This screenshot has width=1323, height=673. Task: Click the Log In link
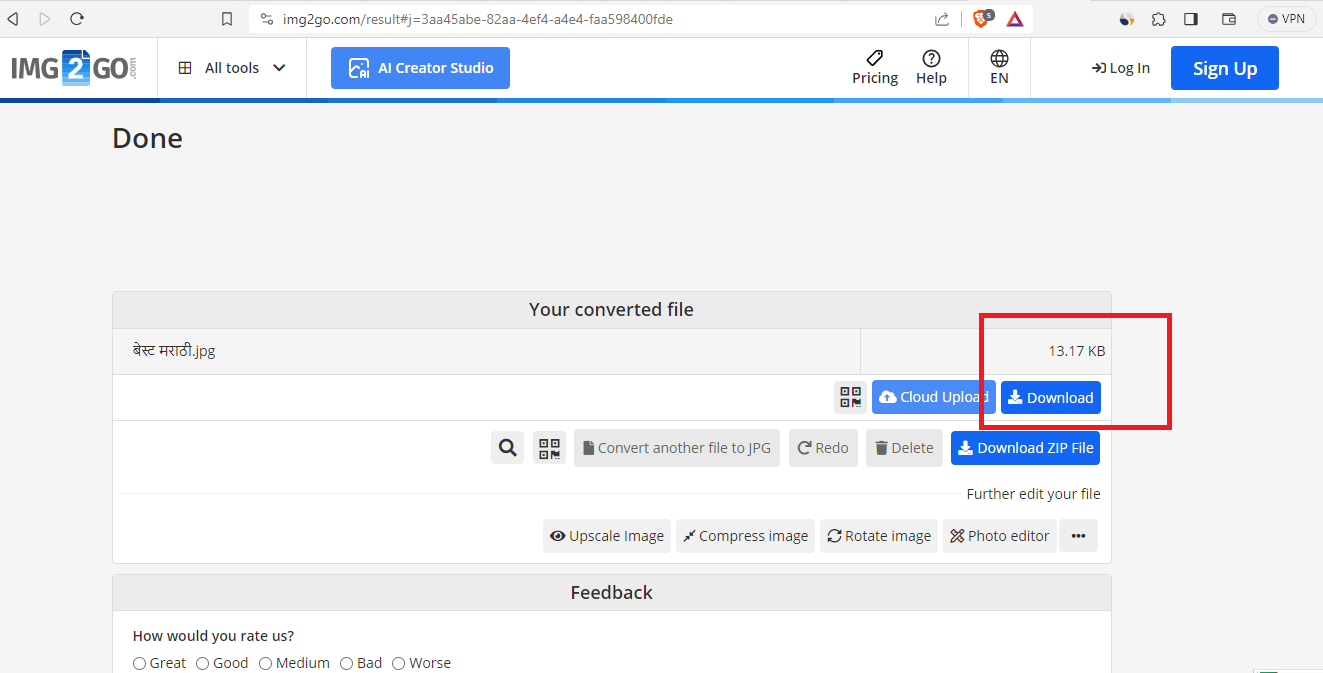click(x=1120, y=68)
